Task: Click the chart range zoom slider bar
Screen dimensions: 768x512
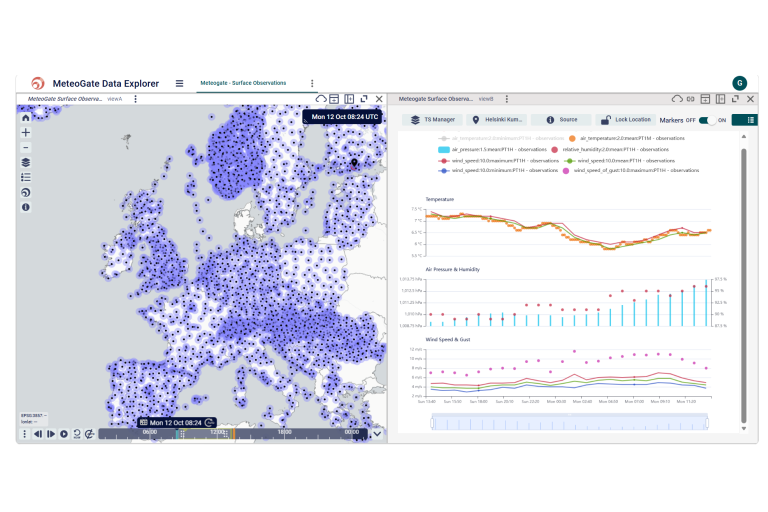Action: click(570, 422)
